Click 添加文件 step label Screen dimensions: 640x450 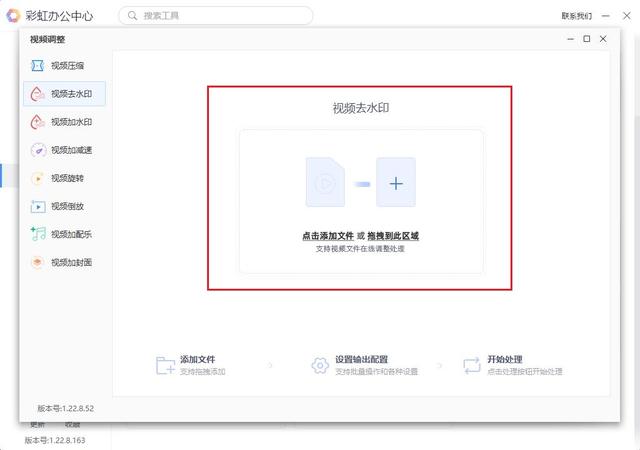(x=198, y=359)
